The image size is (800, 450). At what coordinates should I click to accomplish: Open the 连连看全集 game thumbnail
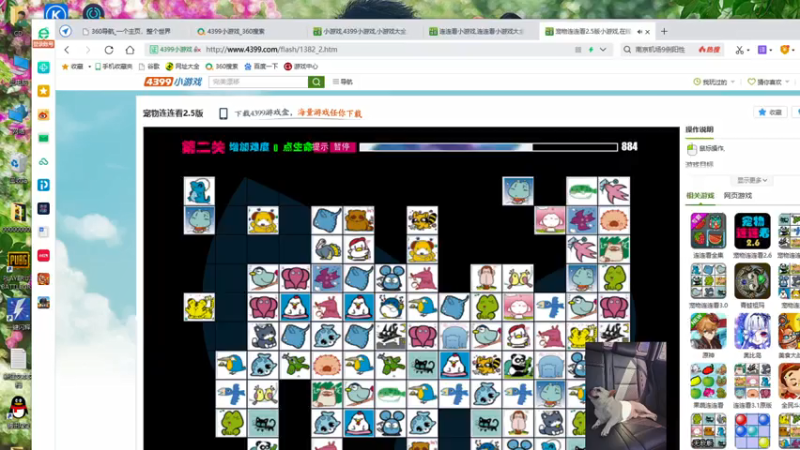708,231
